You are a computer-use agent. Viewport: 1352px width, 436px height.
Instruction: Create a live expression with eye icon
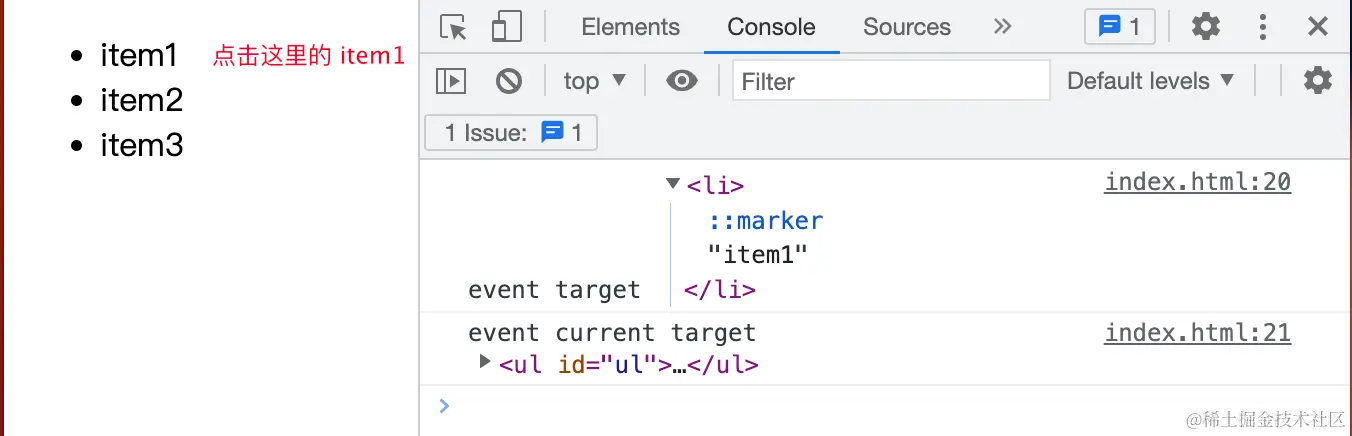682,81
